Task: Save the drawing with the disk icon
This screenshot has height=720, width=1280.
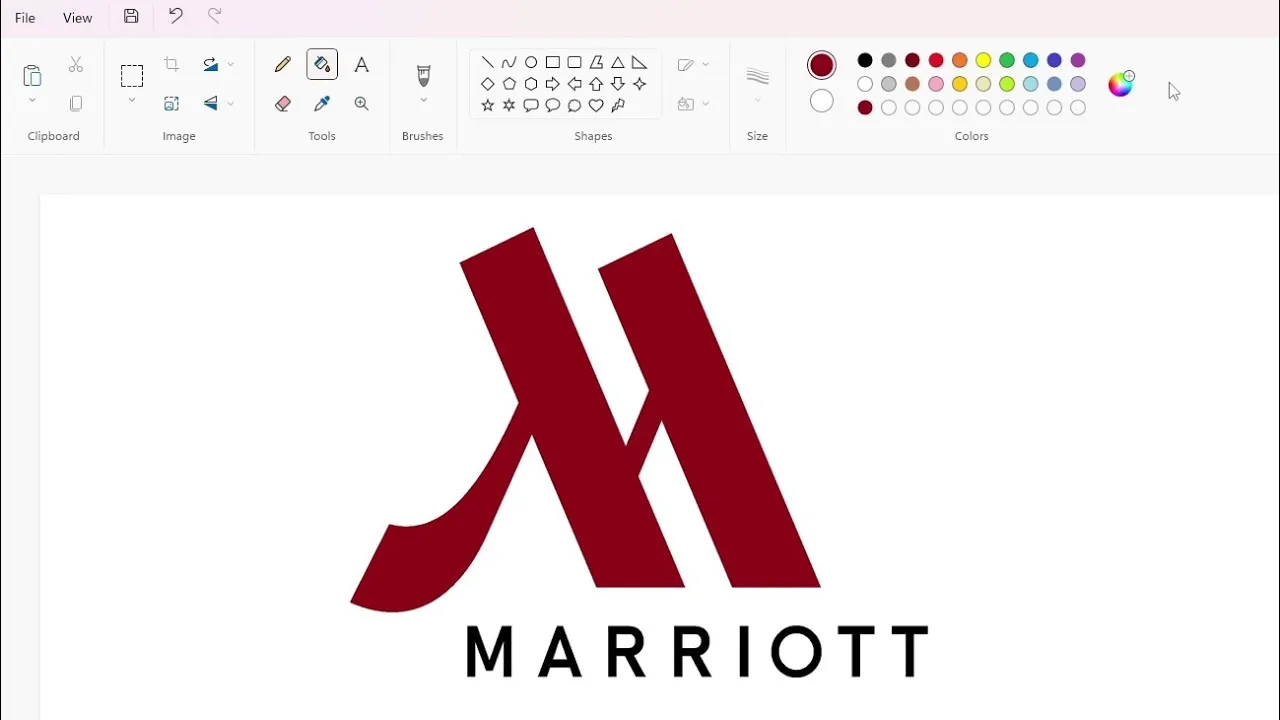Action: [131, 16]
